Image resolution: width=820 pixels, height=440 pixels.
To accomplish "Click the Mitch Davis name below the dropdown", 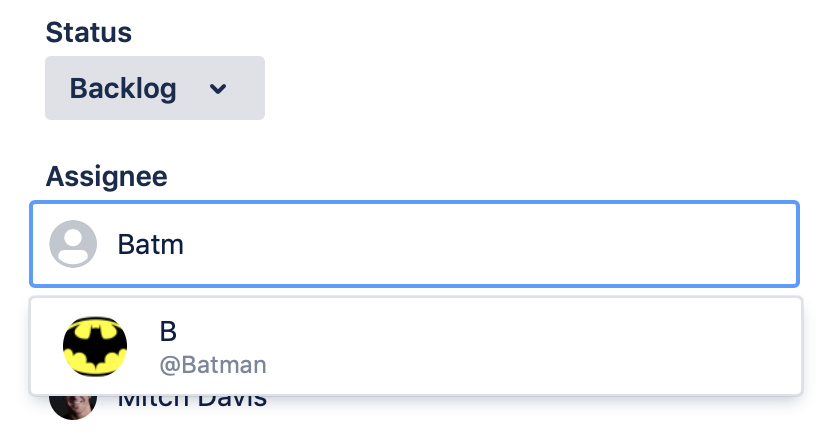I will click(192, 402).
